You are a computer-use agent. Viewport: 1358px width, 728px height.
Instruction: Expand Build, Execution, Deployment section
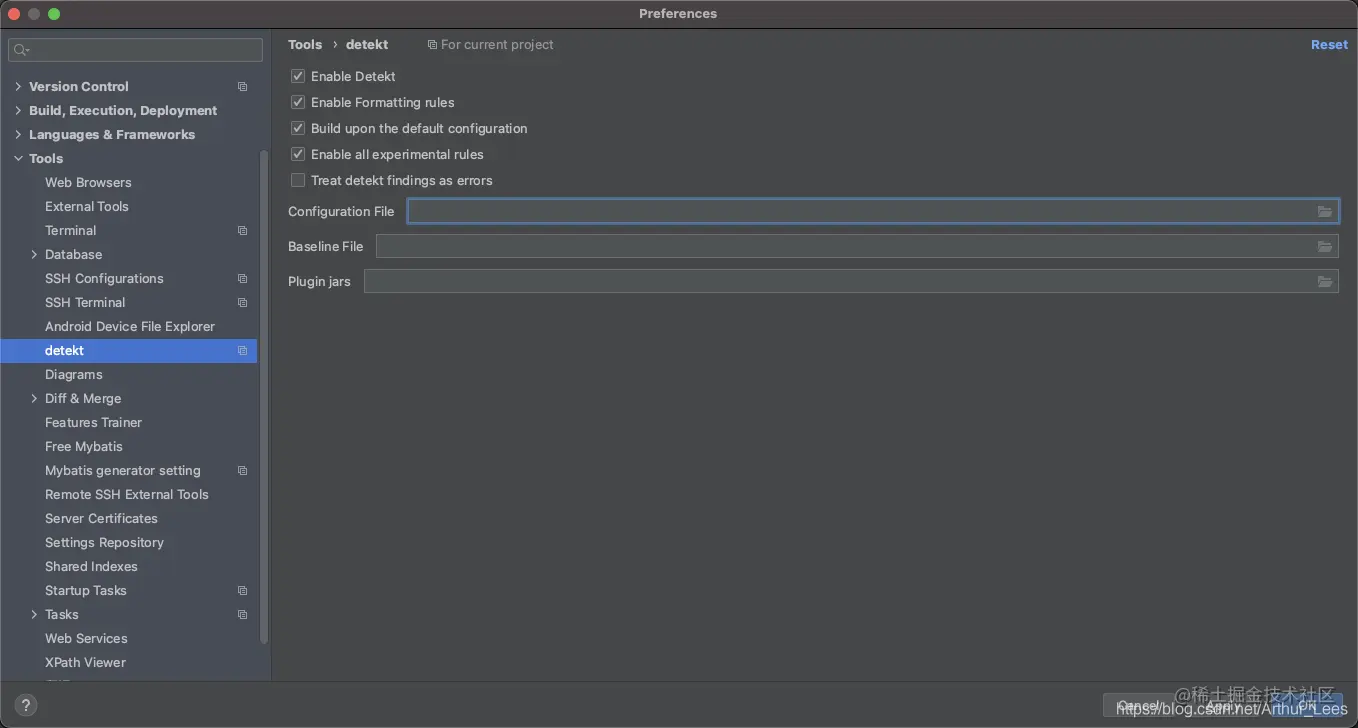(x=18, y=110)
